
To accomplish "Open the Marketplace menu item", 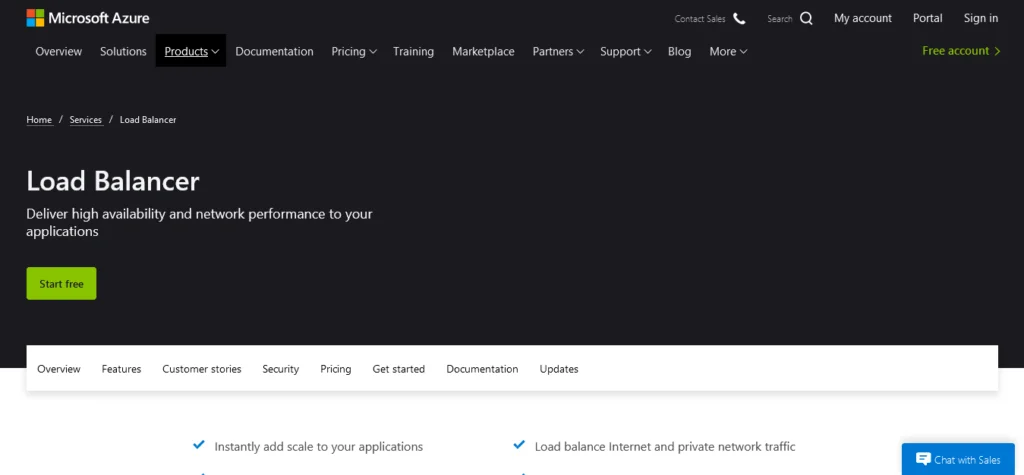I will click(483, 52).
